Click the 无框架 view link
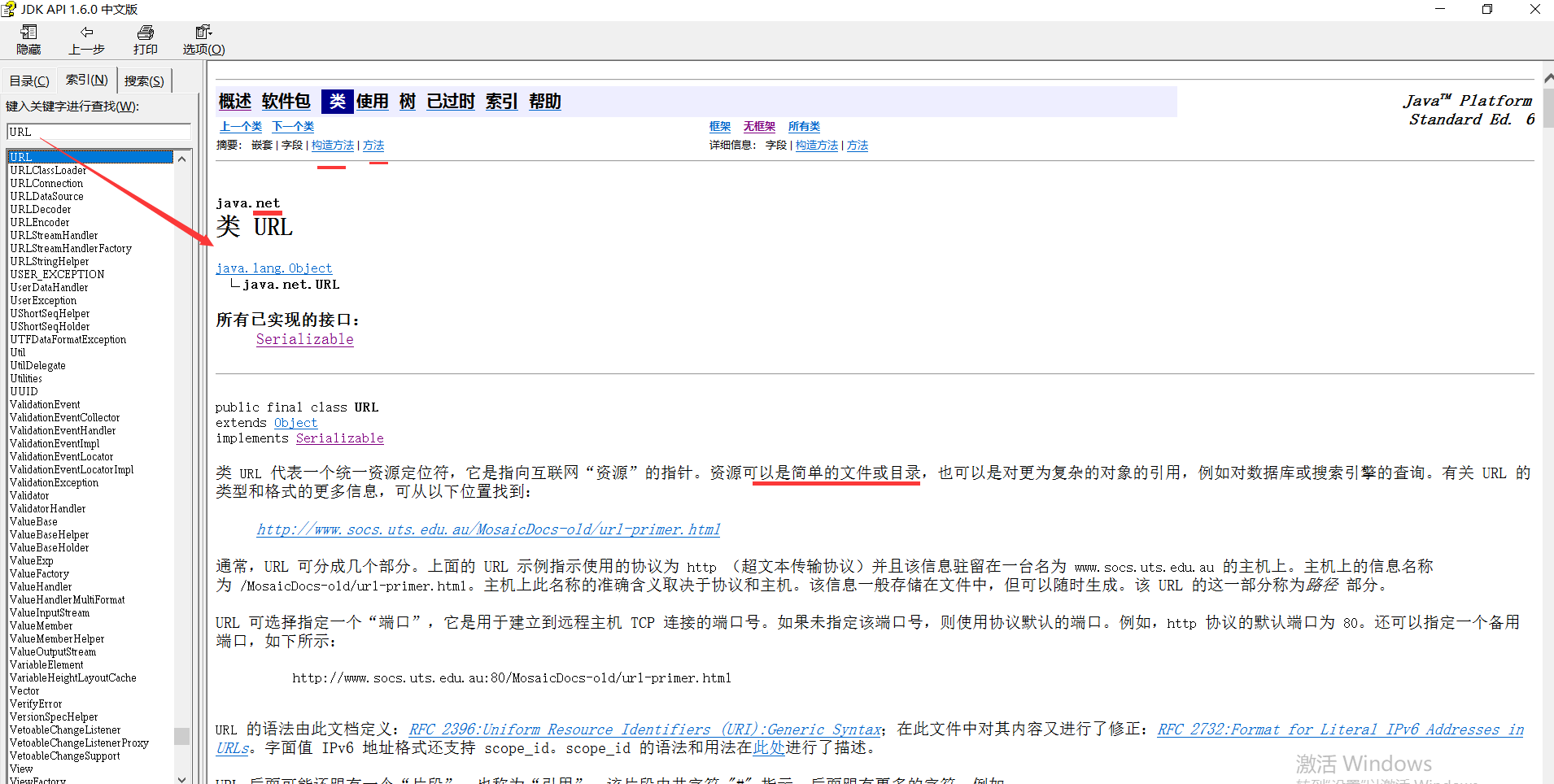 (758, 126)
